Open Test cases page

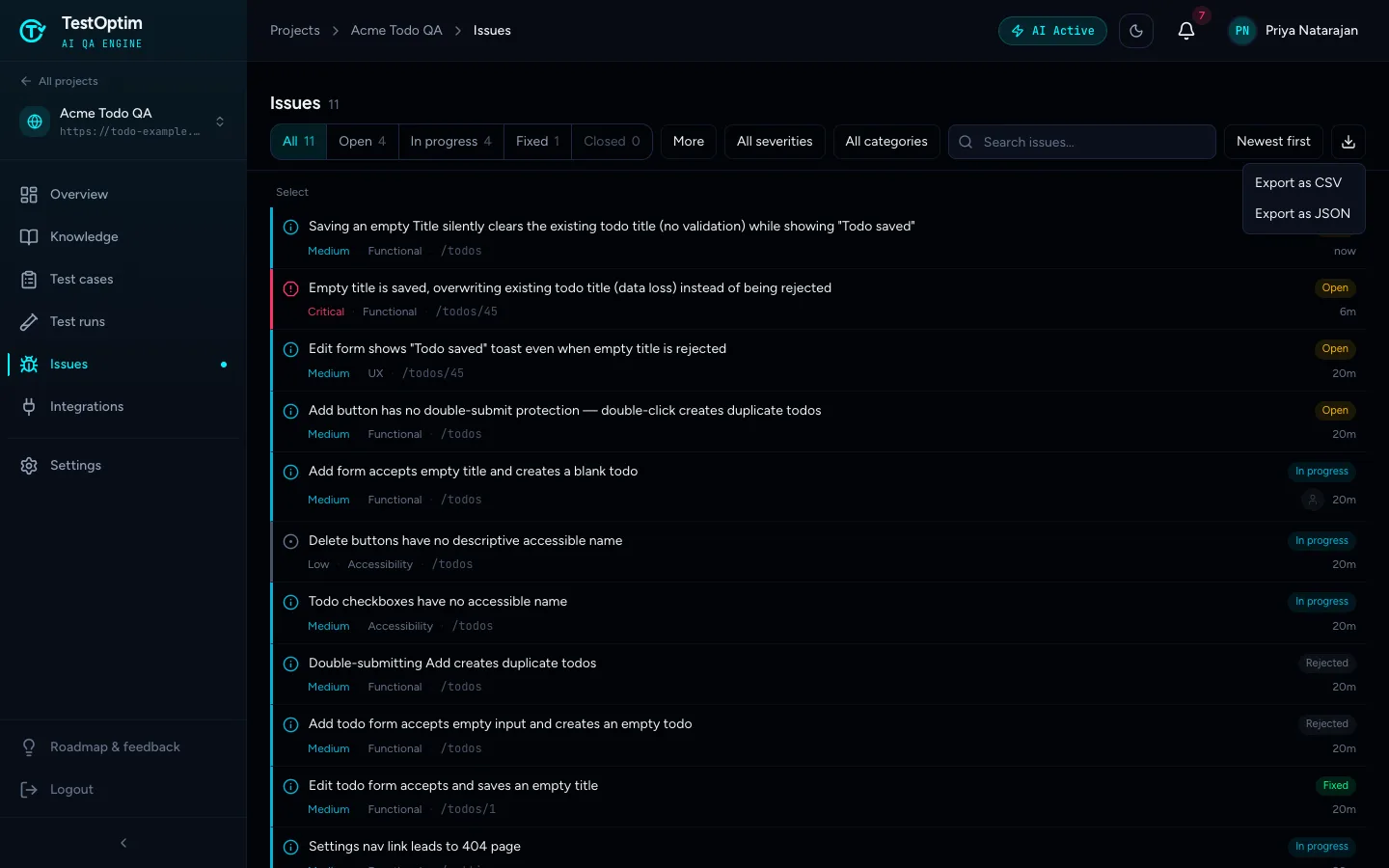coord(123,280)
